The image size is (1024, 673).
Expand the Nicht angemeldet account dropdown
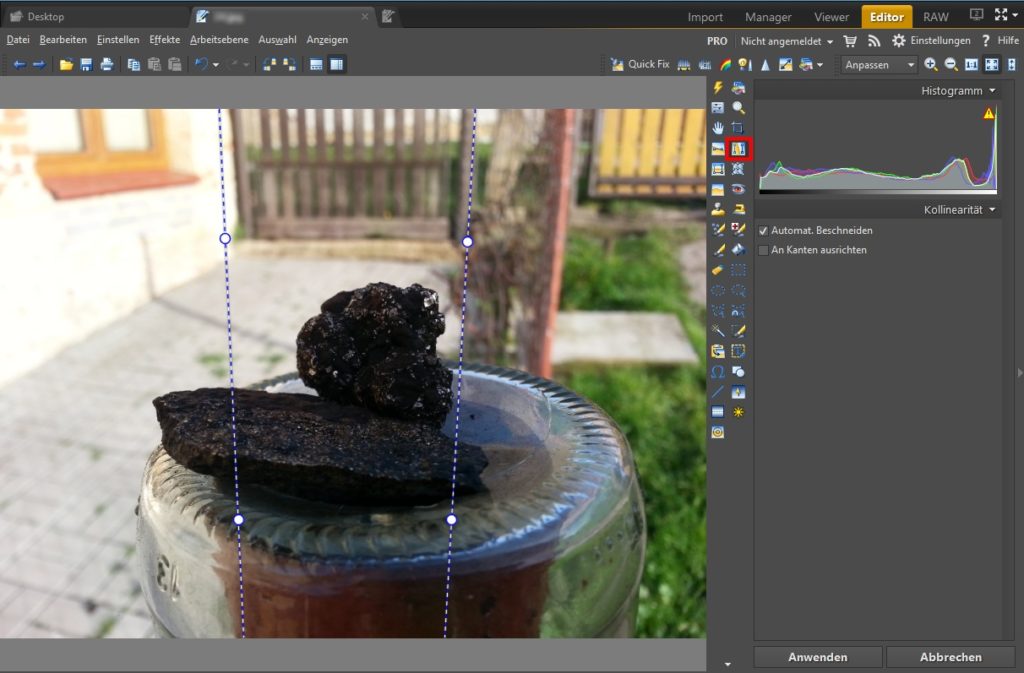tap(787, 41)
